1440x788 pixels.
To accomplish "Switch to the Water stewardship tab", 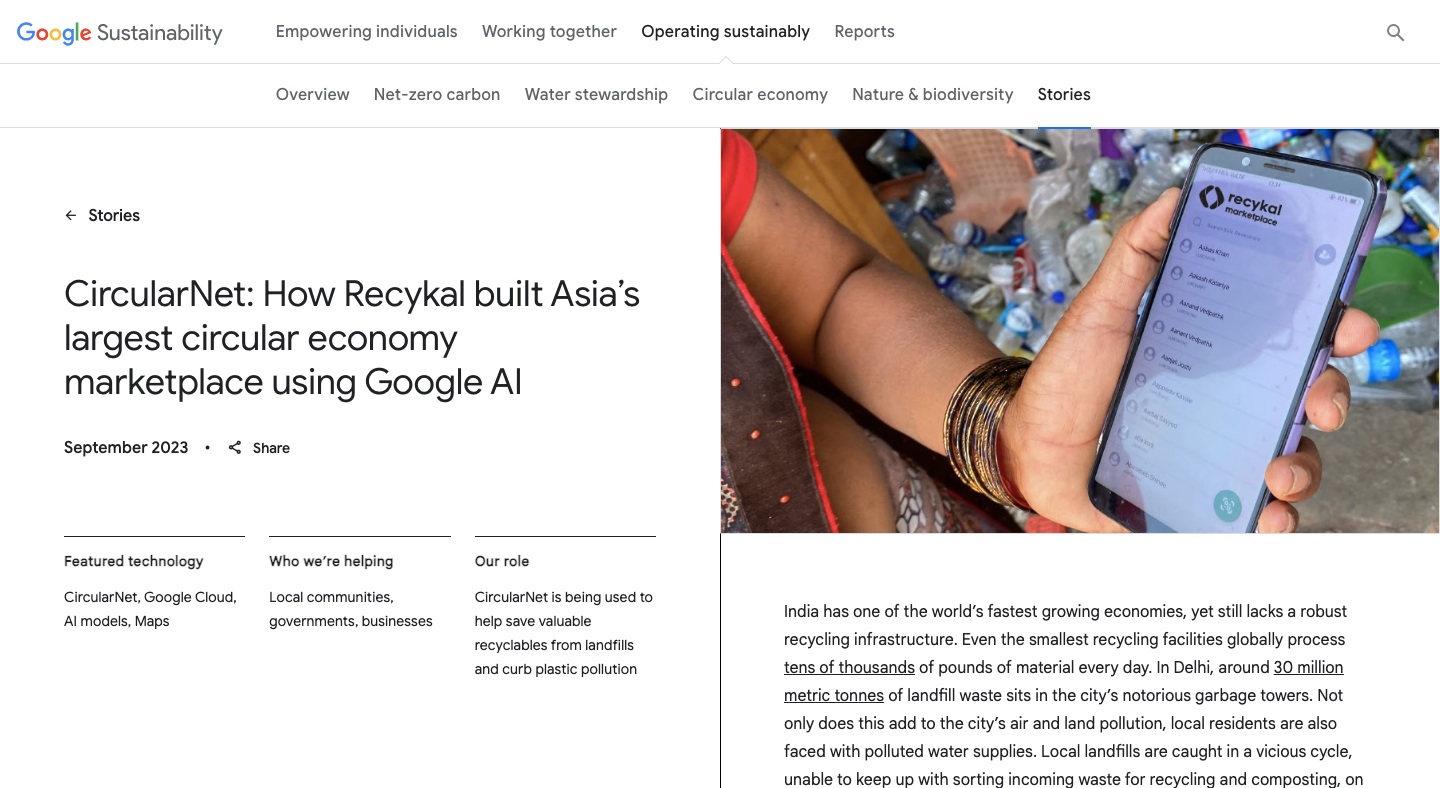I will pos(596,94).
